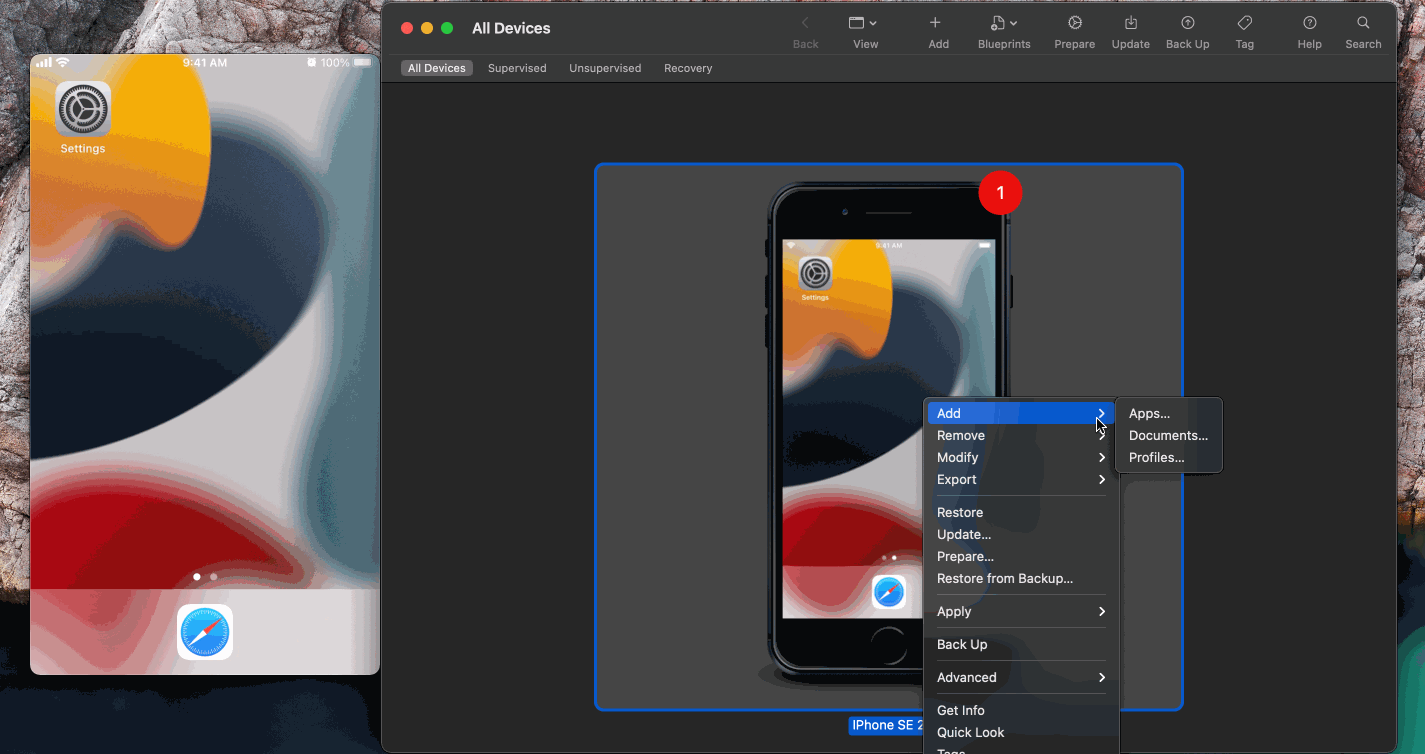Select Restore from Backup... menu item
Image resolution: width=1425 pixels, height=754 pixels.
coord(1021,578)
